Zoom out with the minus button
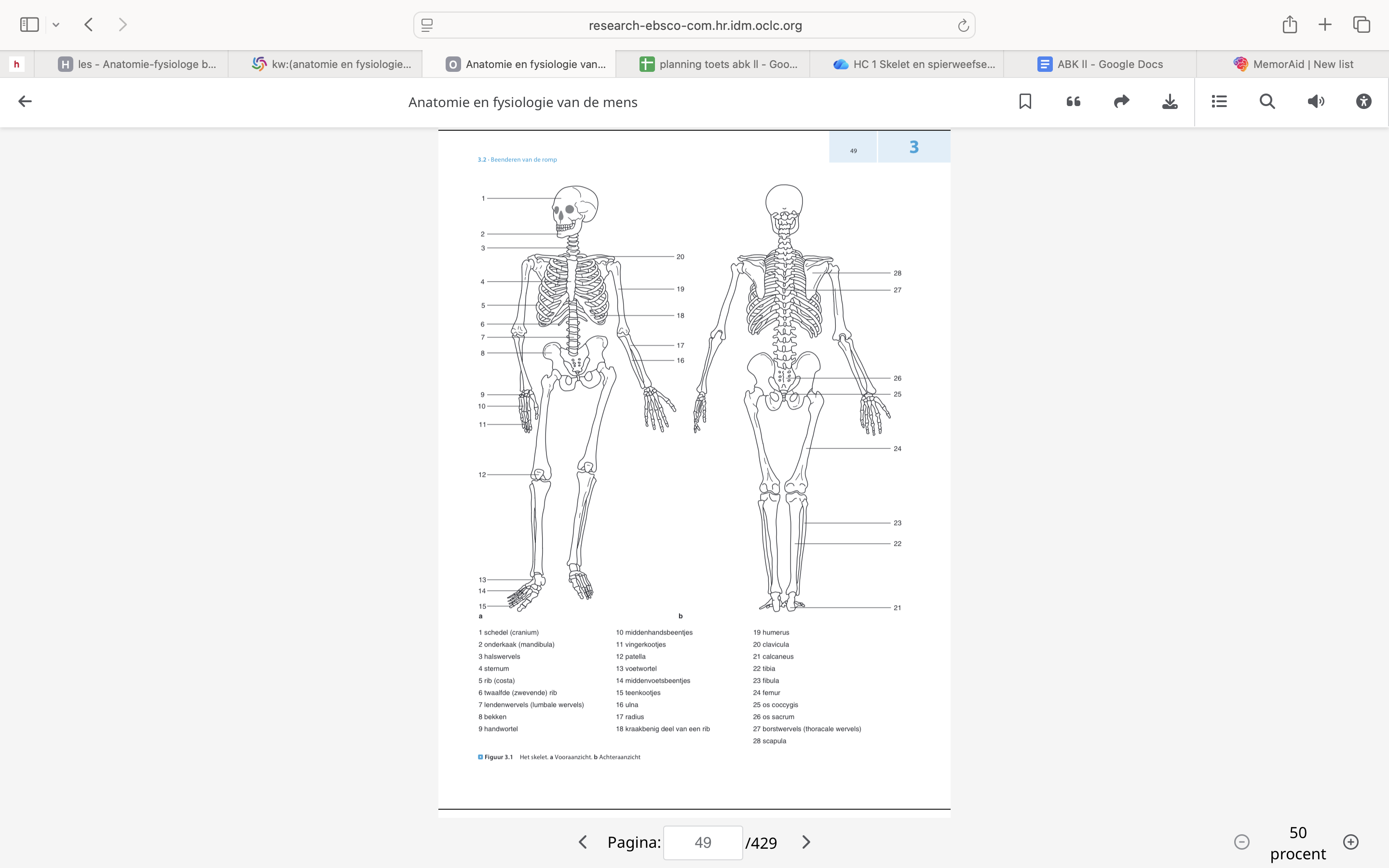This screenshot has height=868, width=1389. pyautogui.click(x=1241, y=842)
